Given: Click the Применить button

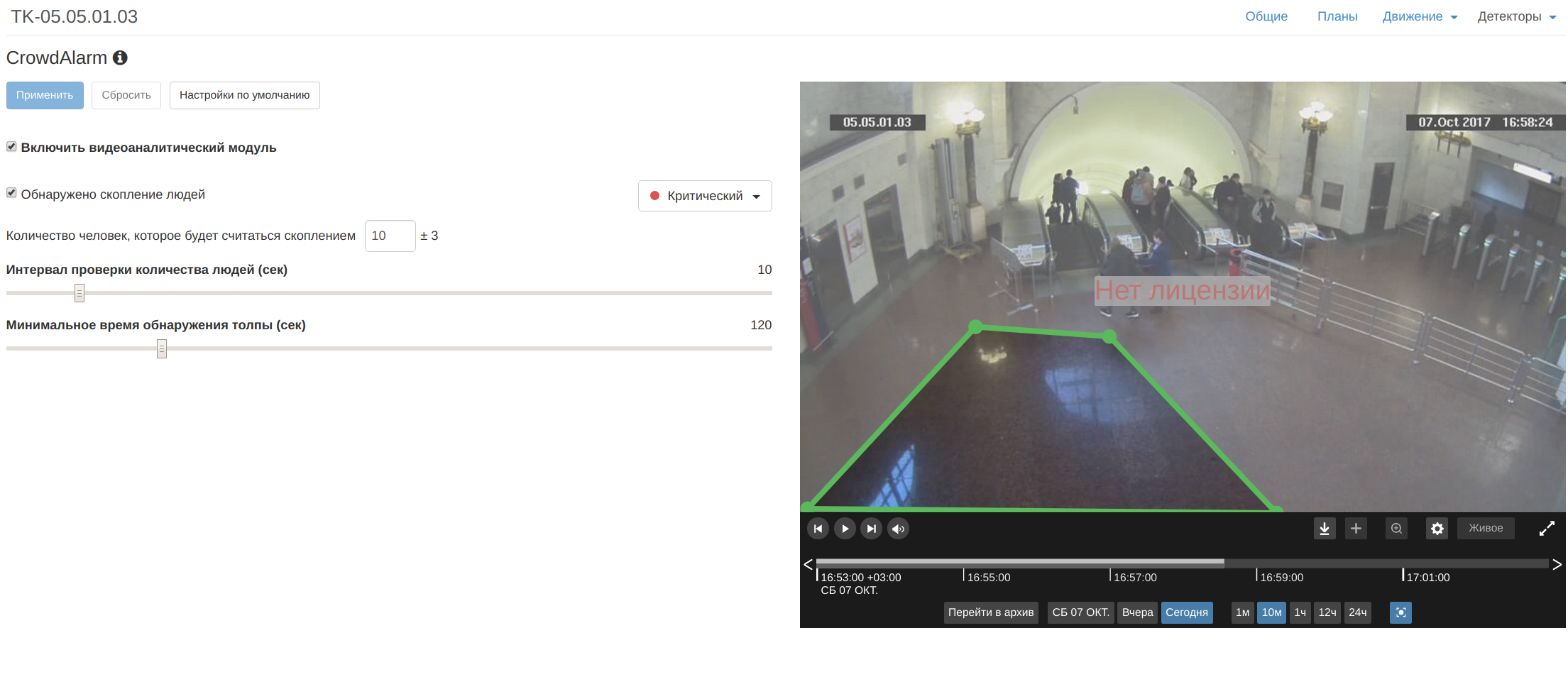Looking at the screenshot, I should pos(45,95).
